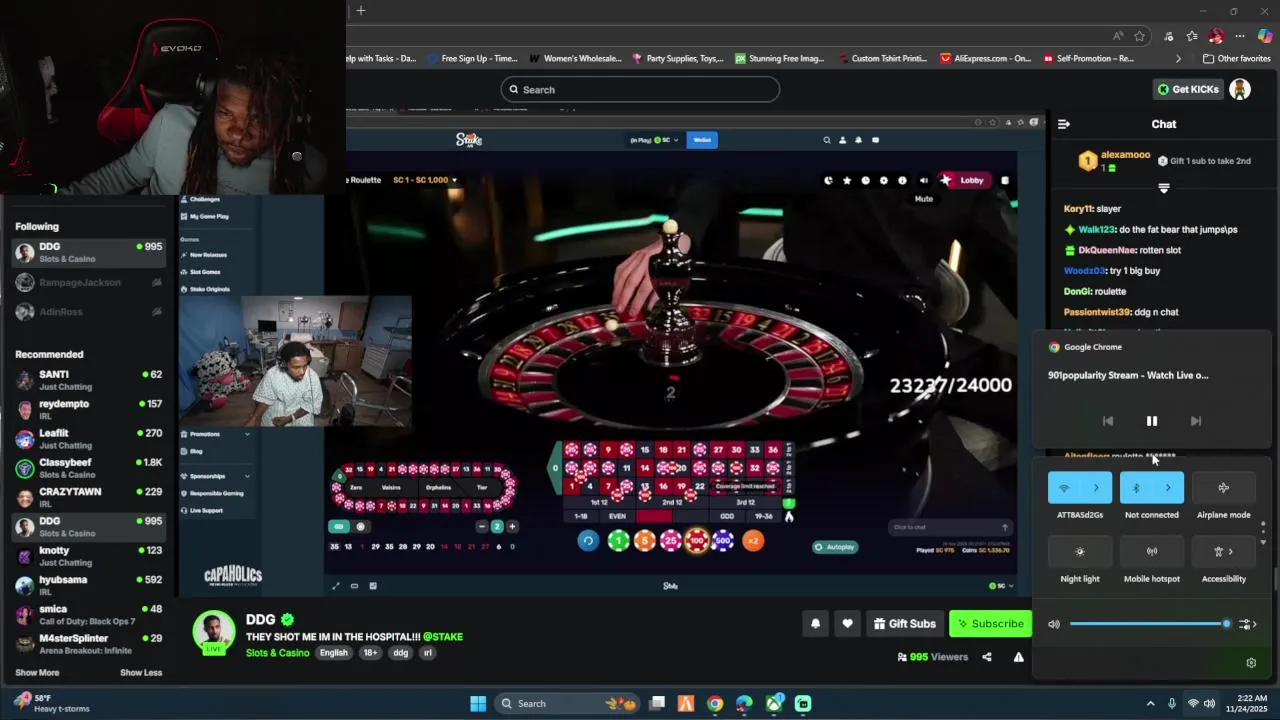The image size is (1280, 720).
Task: Skip to next media track
Action: 1196,421
